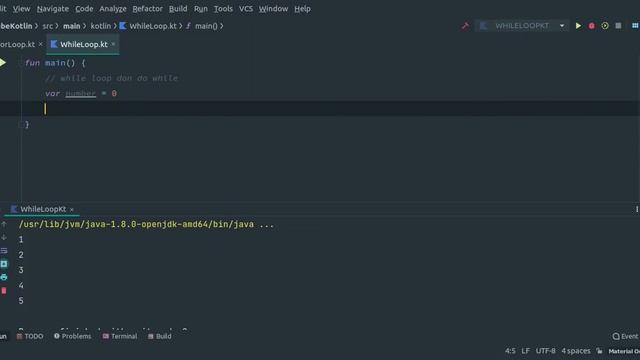Clear console output with the trash icon
This screenshot has width=640, height=360.
pyautogui.click(x=4, y=291)
